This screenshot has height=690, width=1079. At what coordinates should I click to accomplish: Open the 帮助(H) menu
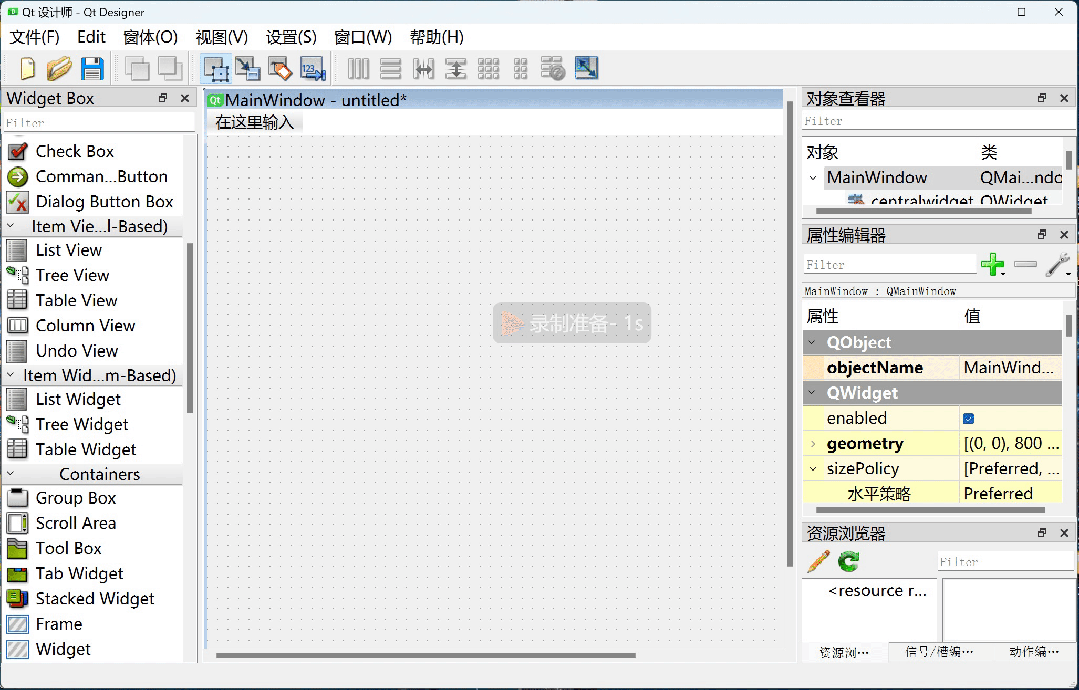436,37
